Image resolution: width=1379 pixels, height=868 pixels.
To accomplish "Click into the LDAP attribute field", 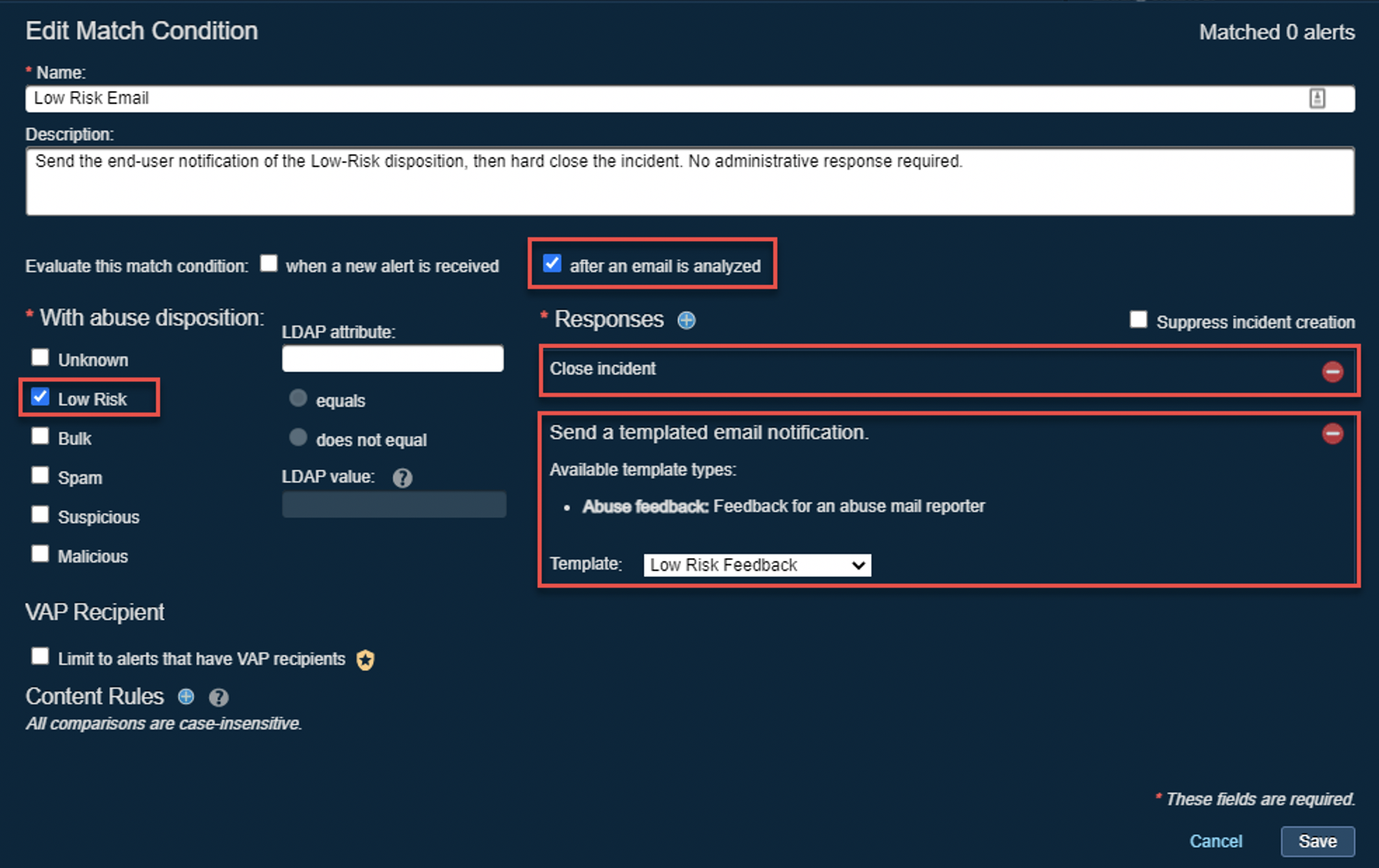I will point(393,359).
